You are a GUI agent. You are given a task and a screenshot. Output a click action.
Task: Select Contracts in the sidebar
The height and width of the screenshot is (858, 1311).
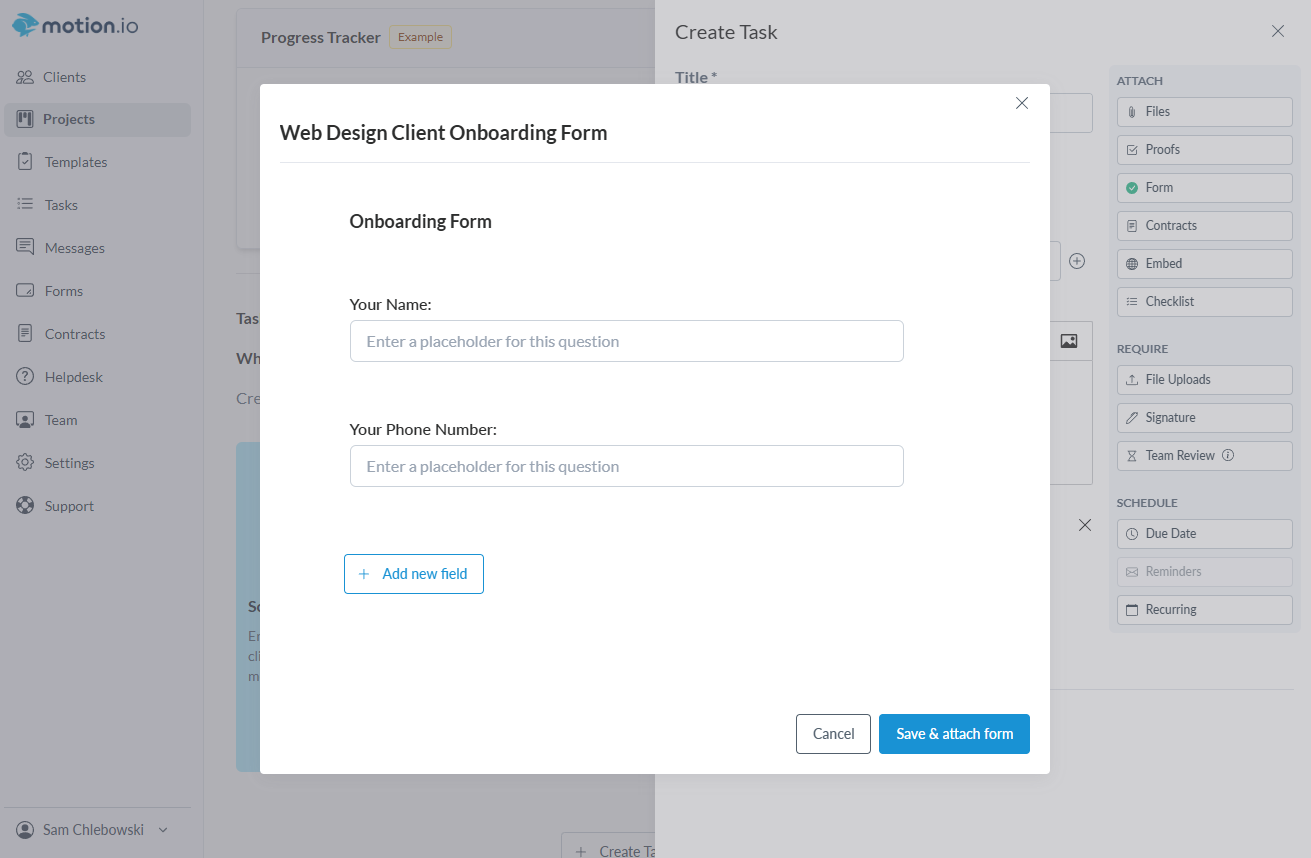pos(74,334)
